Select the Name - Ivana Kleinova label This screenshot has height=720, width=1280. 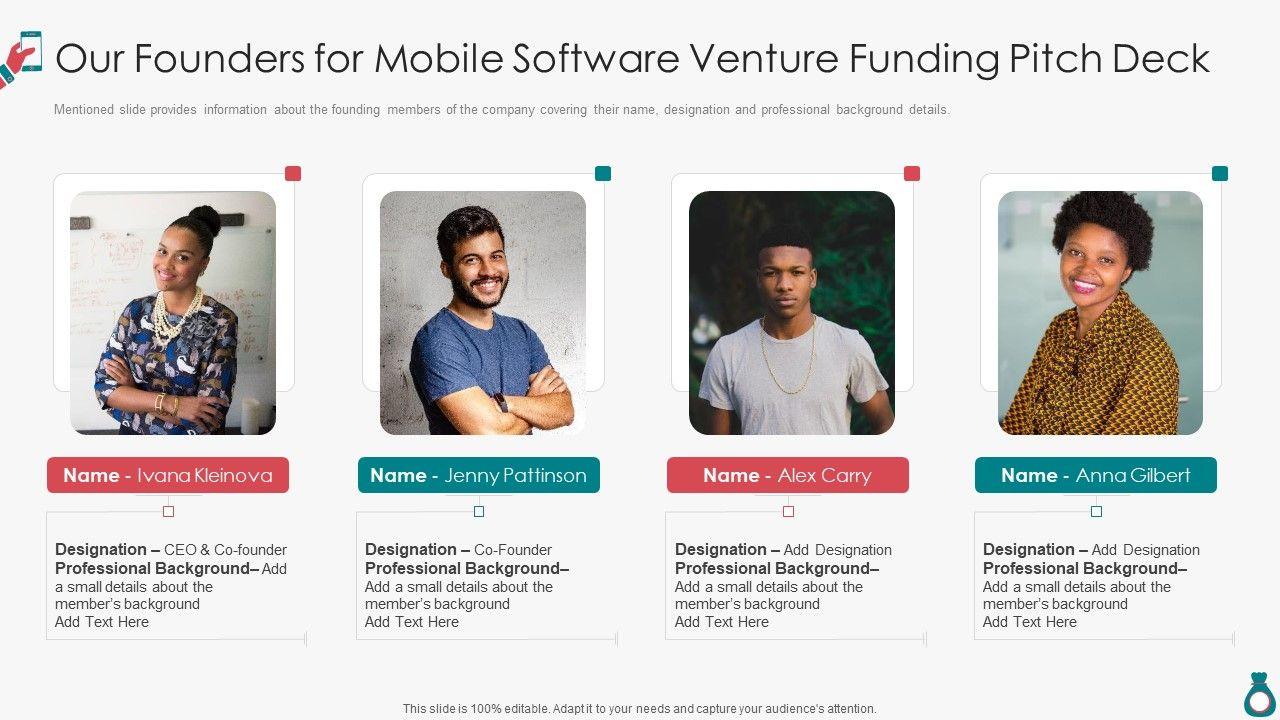coord(168,475)
